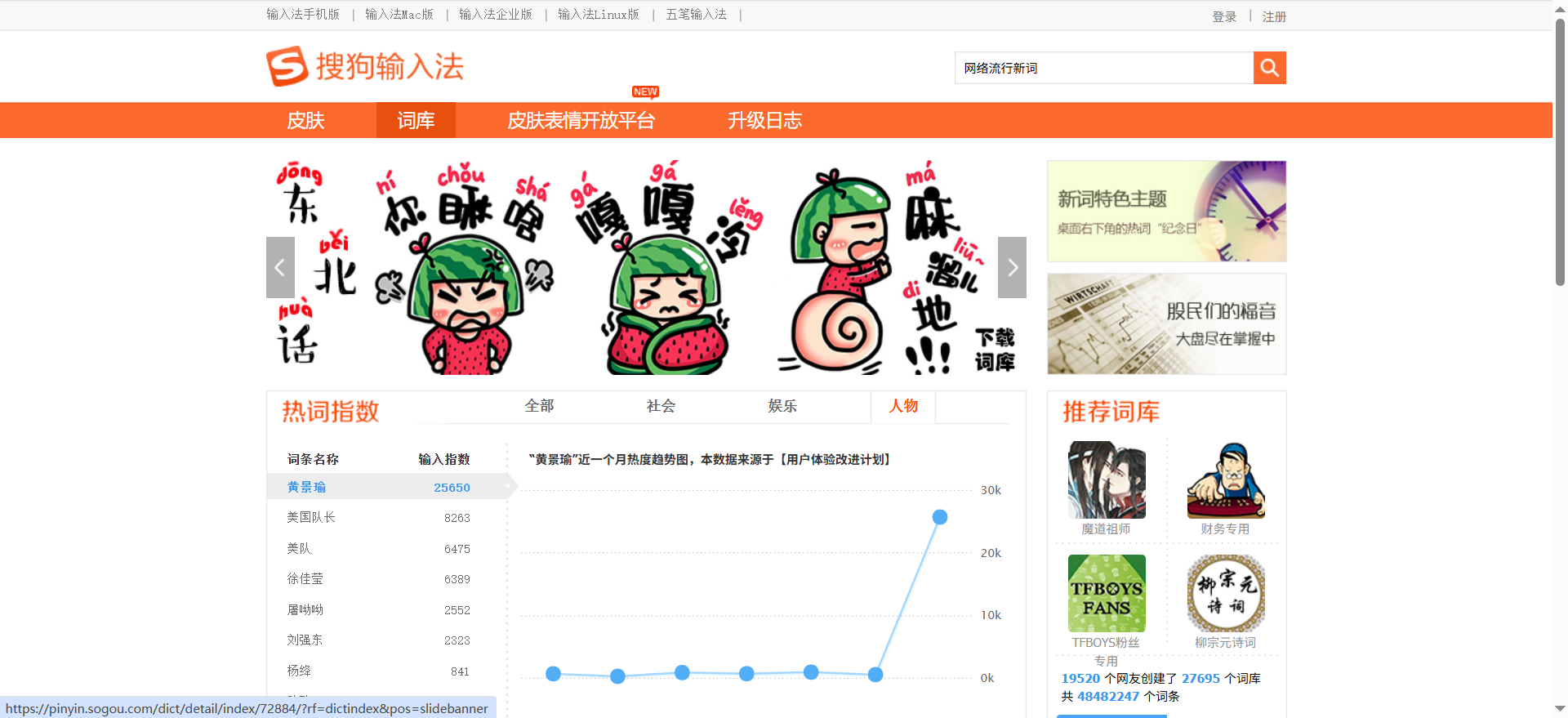Show previous banner slide arrow
The image size is (1568, 718).
(280, 267)
